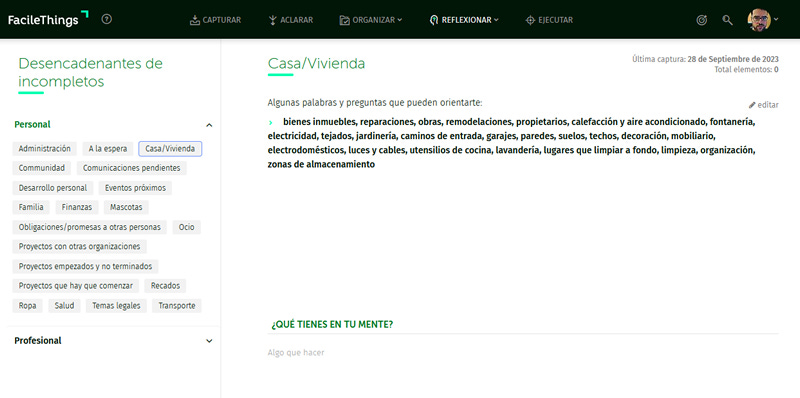Expand Organizar dropdown chevron
Image resolution: width=800 pixels, height=398 pixels.
coord(399,20)
